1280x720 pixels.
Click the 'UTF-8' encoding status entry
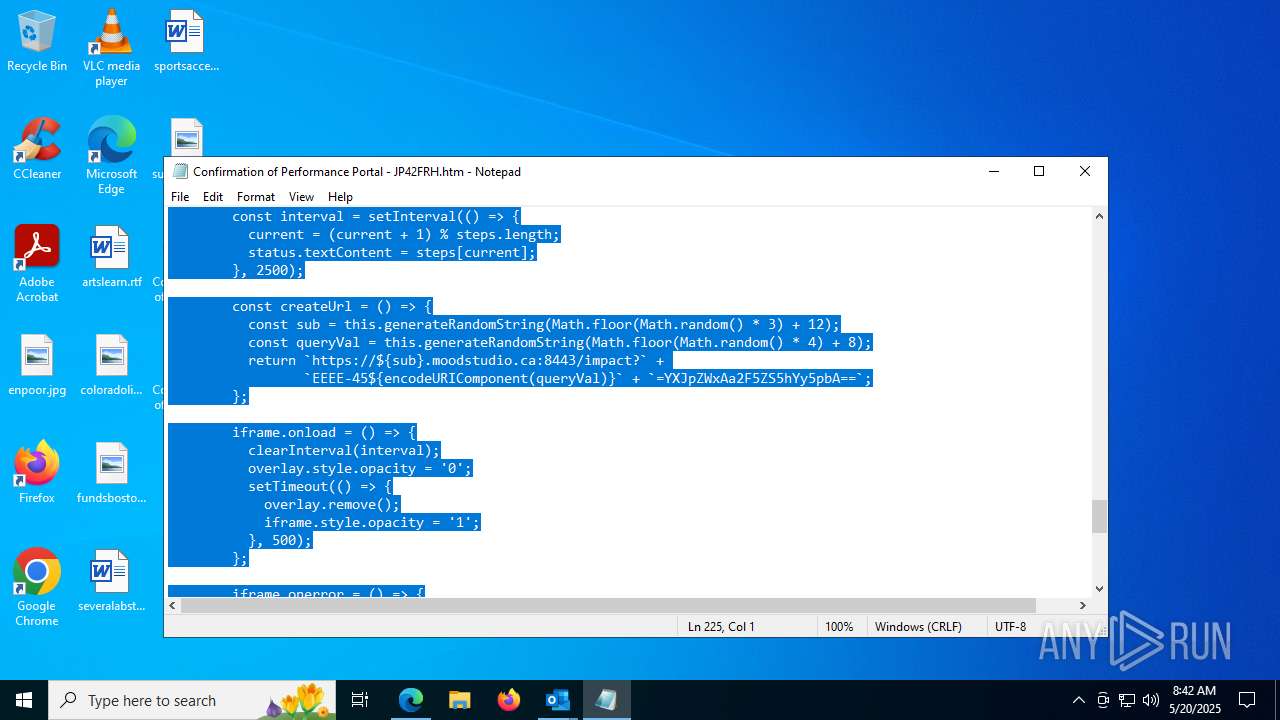pyautogui.click(x=1010, y=626)
